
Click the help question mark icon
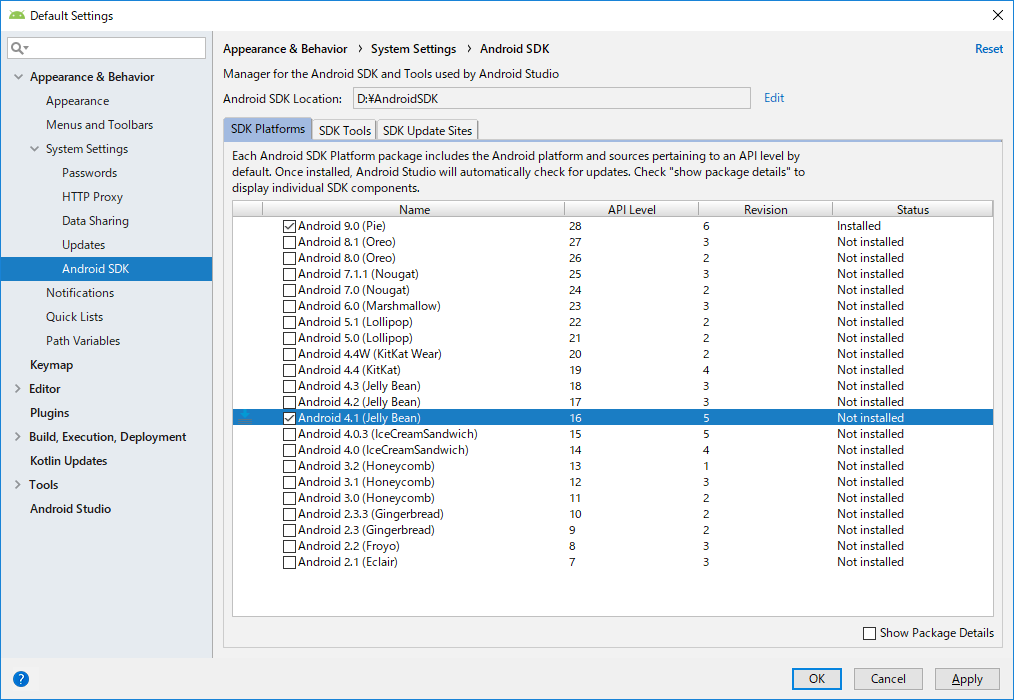pos(21,679)
